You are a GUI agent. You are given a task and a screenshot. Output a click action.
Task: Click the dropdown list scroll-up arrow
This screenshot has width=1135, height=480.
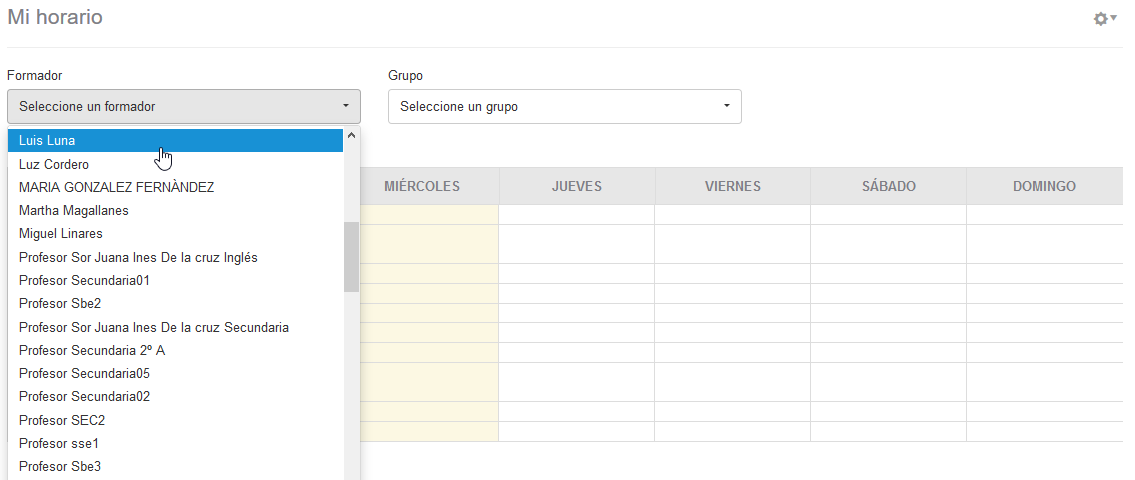351,136
